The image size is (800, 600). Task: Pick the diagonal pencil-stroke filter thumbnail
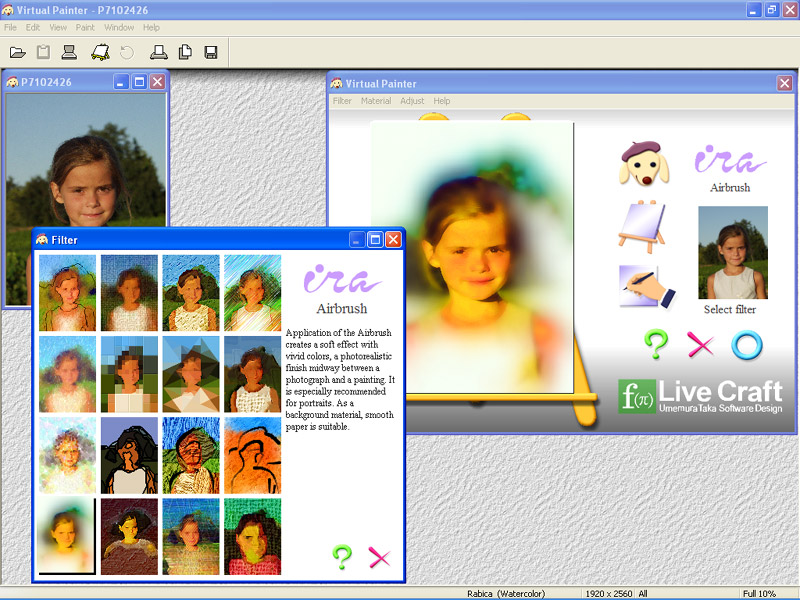click(x=253, y=293)
